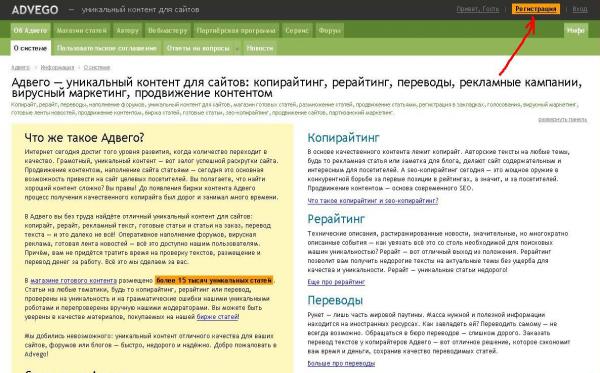Click the О системе breadcrumb link
The width and height of the screenshot is (600, 373).
[x=97, y=67]
